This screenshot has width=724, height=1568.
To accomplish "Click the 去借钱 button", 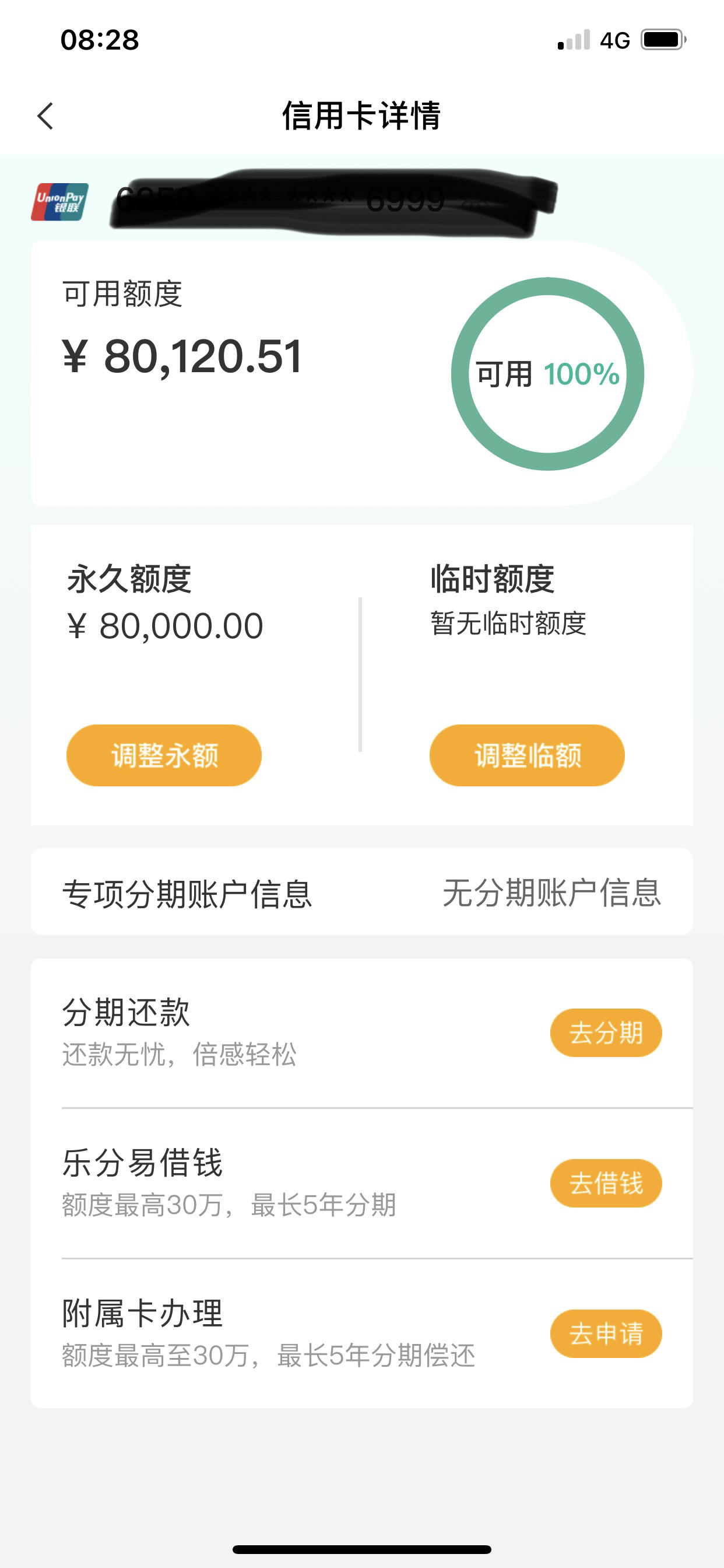I will click(x=606, y=1184).
